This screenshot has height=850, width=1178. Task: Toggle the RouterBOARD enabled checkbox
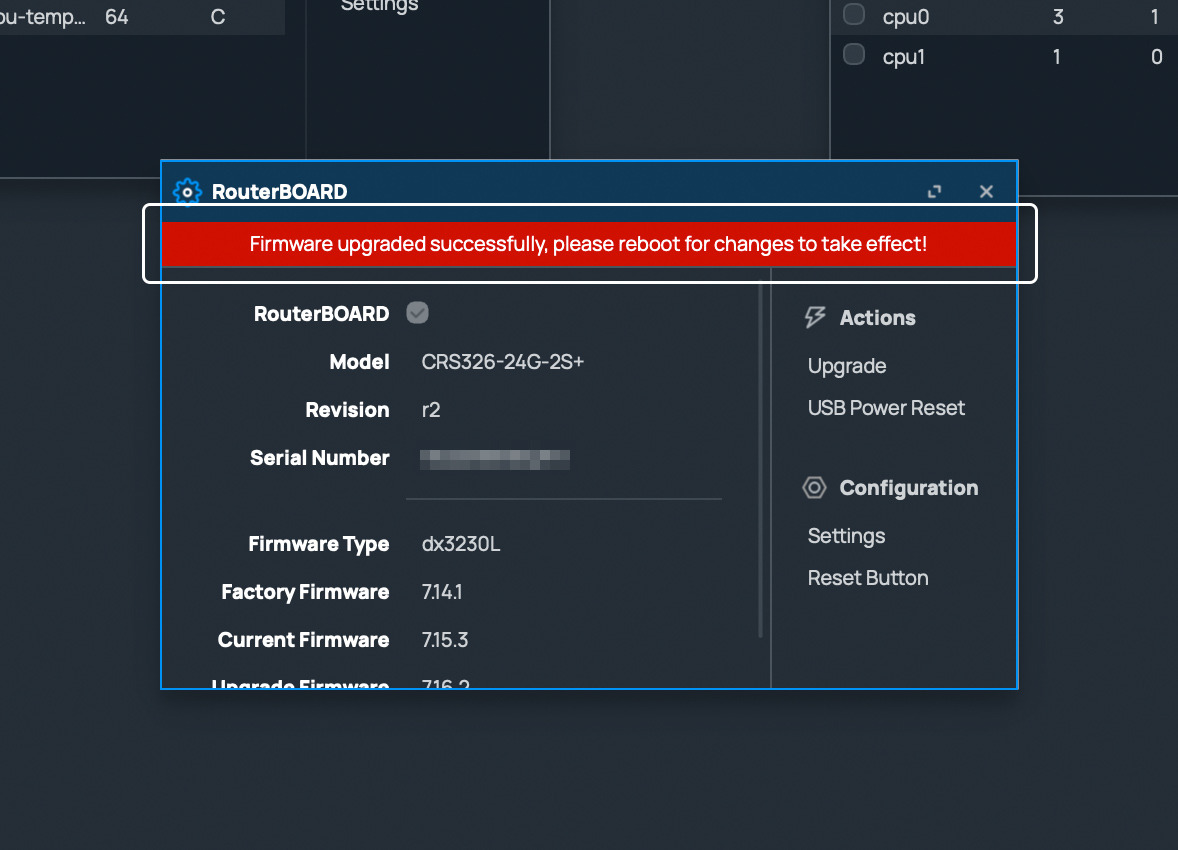418,313
